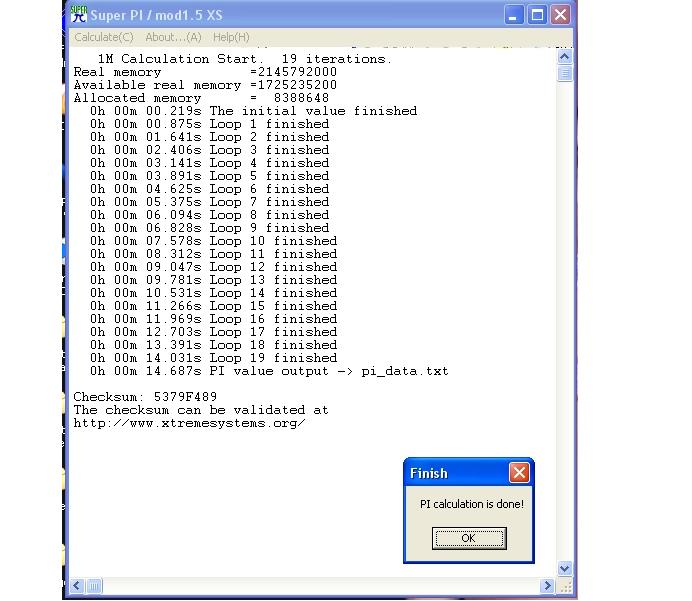Click the 'Super PI / mod1.5 XS' title text
Image resolution: width=692 pixels, height=601 pixels.
(x=157, y=15)
